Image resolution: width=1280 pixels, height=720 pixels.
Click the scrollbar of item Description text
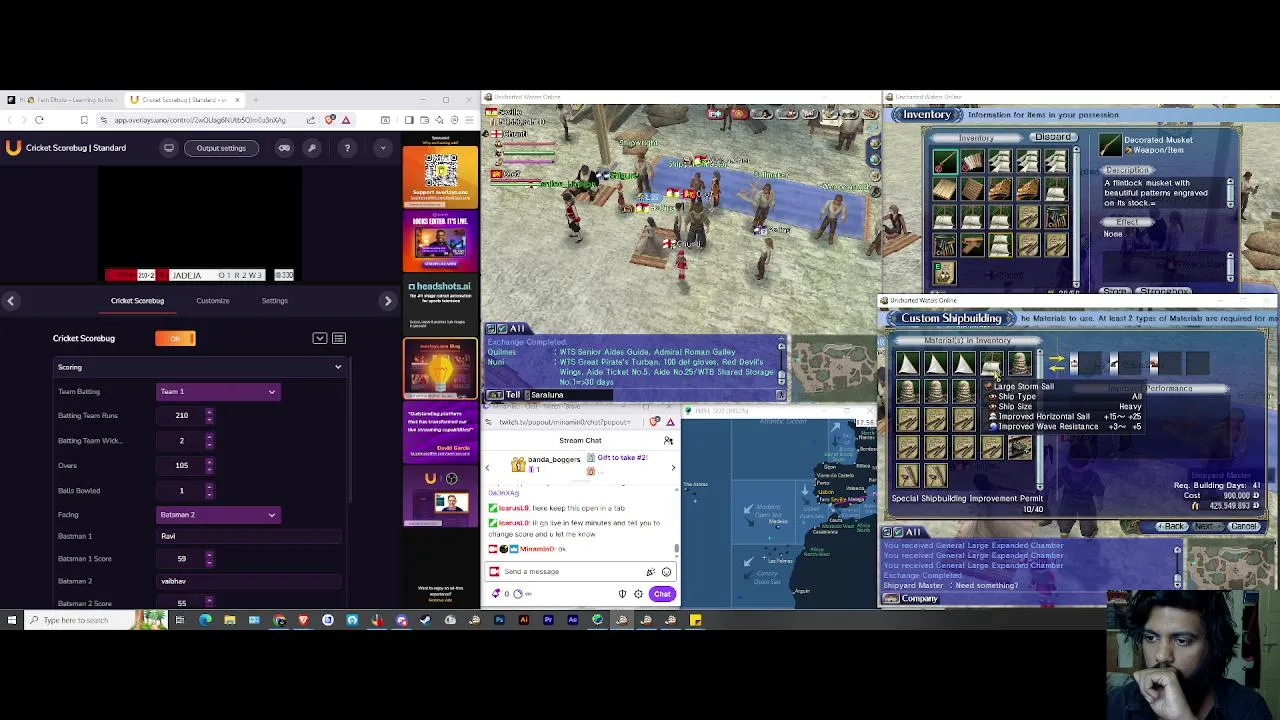[x=1230, y=193]
